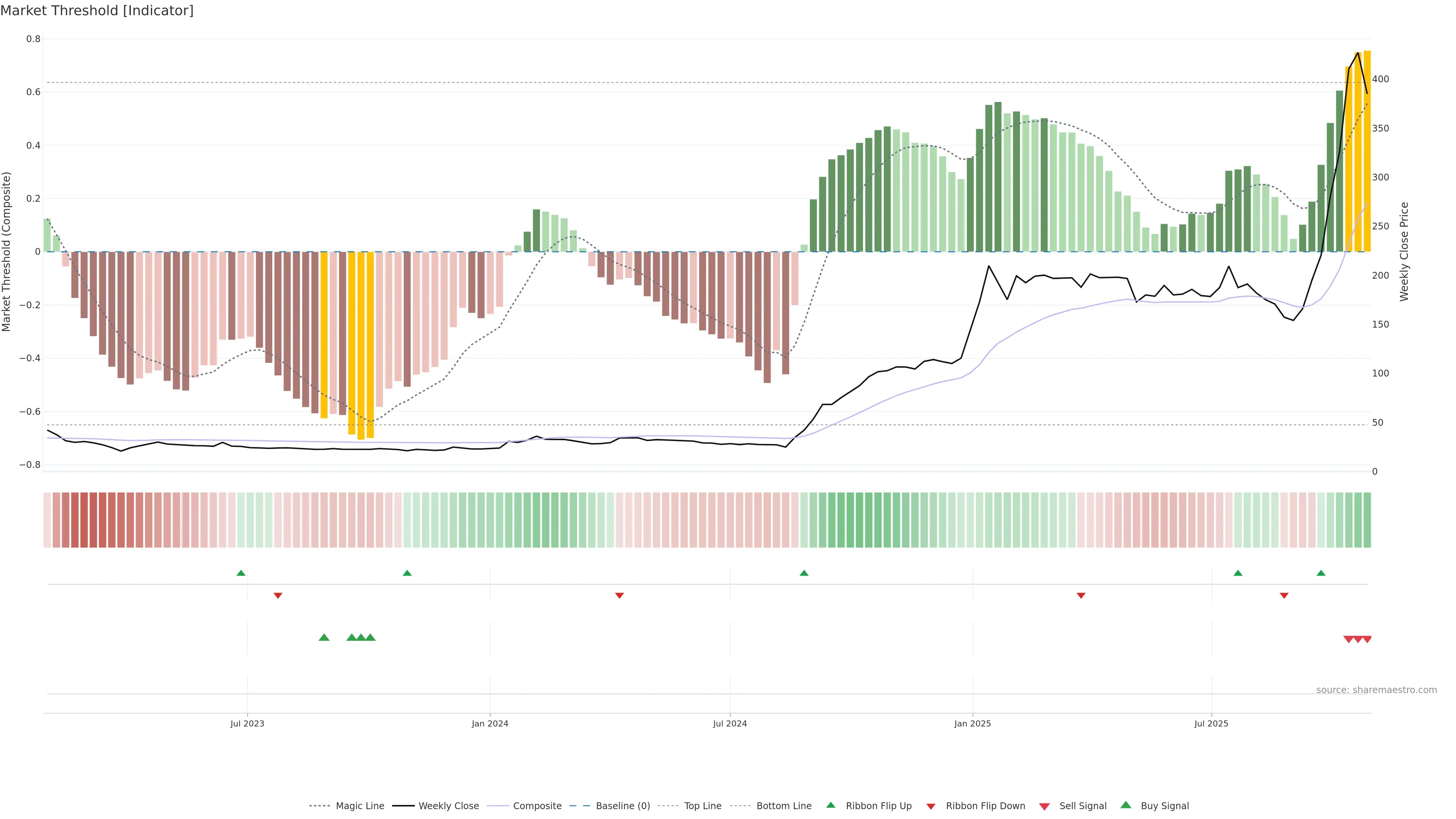The height and width of the screenshot is (819, 1456).
Task: Click the Ribbon Flip Up legend triangle icon
Action: (x=830, y=805)
